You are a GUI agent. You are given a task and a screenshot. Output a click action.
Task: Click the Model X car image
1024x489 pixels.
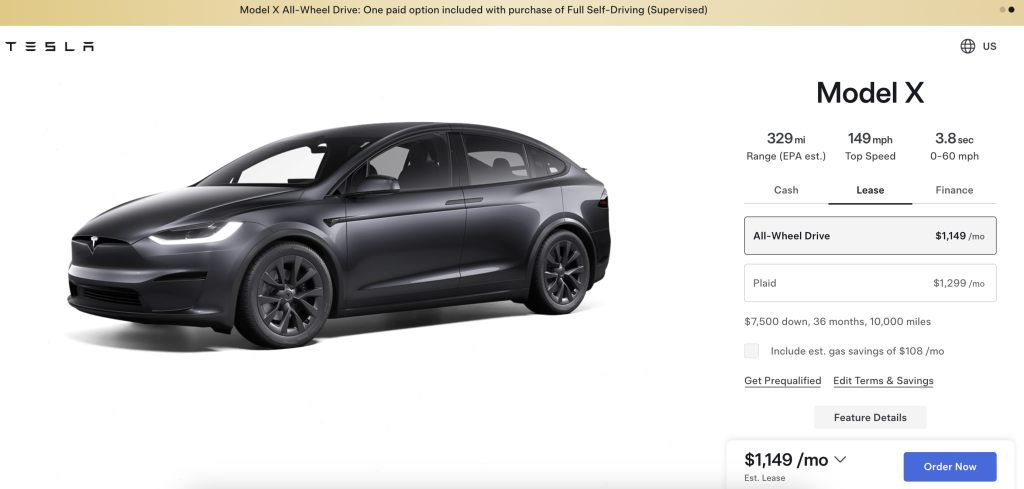tap(339, 235)
